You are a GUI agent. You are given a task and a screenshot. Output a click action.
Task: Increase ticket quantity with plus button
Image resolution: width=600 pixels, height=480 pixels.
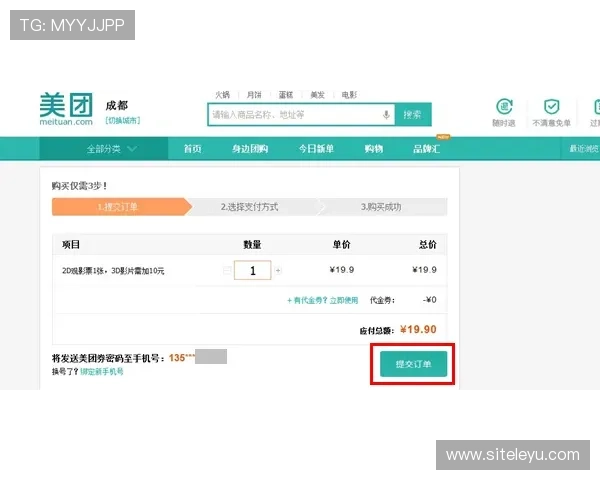pyautogui.click(x=278, y=271)
